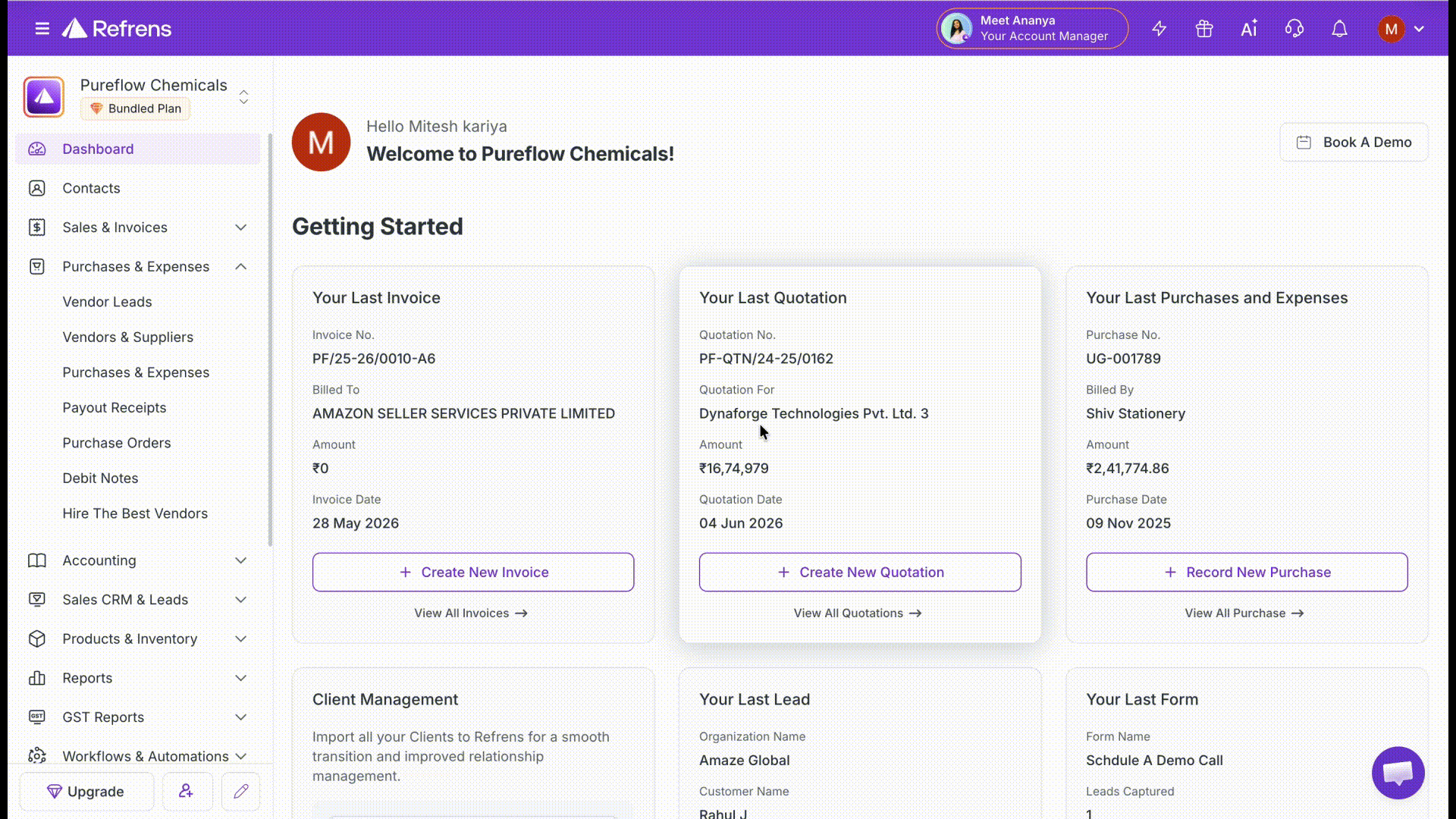The height and width of the screenshot is (819, 1456).
Task: Click the pencil edit icon button
Action: click(x=241, y=791)
